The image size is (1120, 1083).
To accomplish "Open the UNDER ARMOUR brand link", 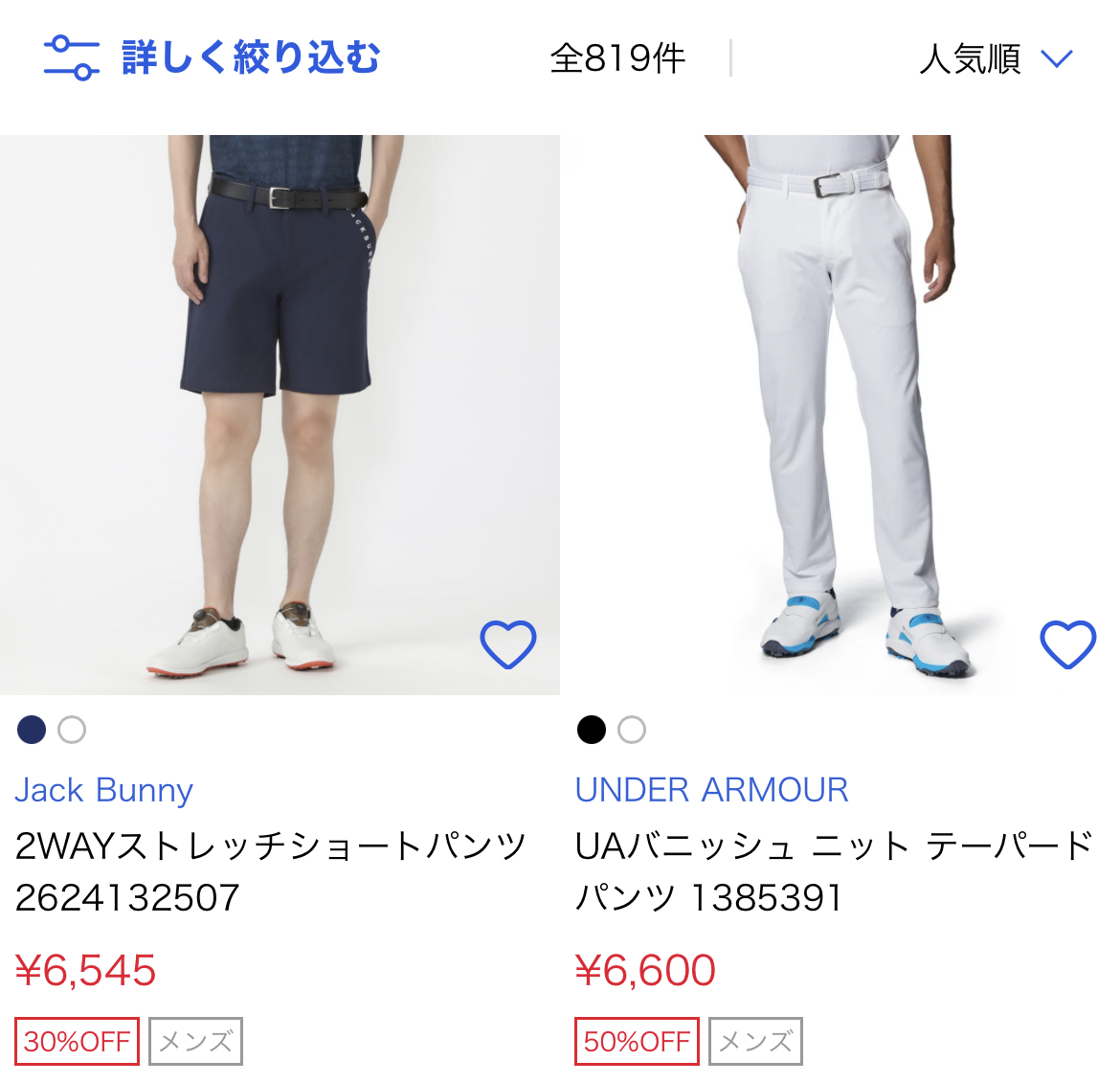I will pos(711,790).
